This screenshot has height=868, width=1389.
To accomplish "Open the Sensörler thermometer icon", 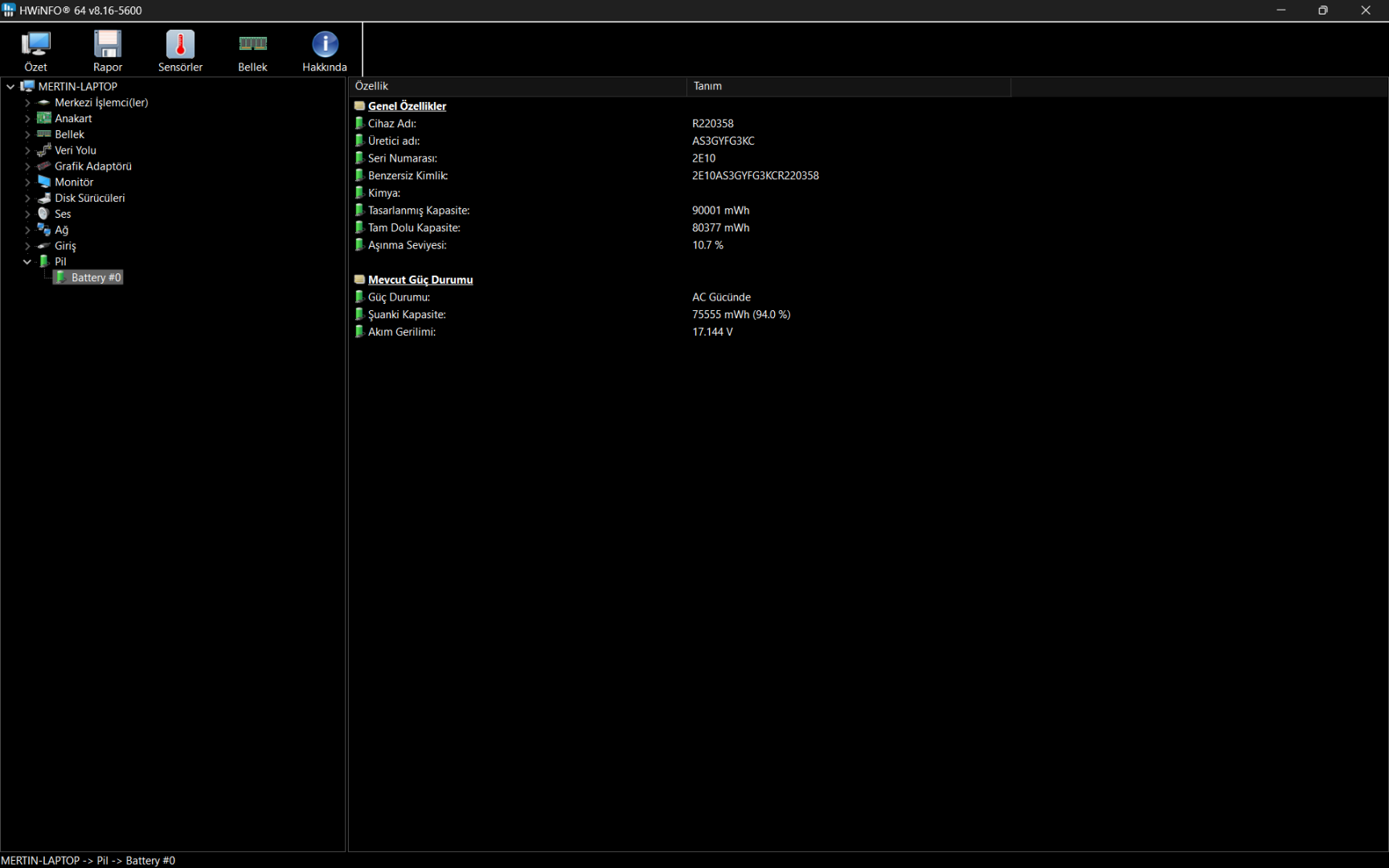I will coord(180,44).
